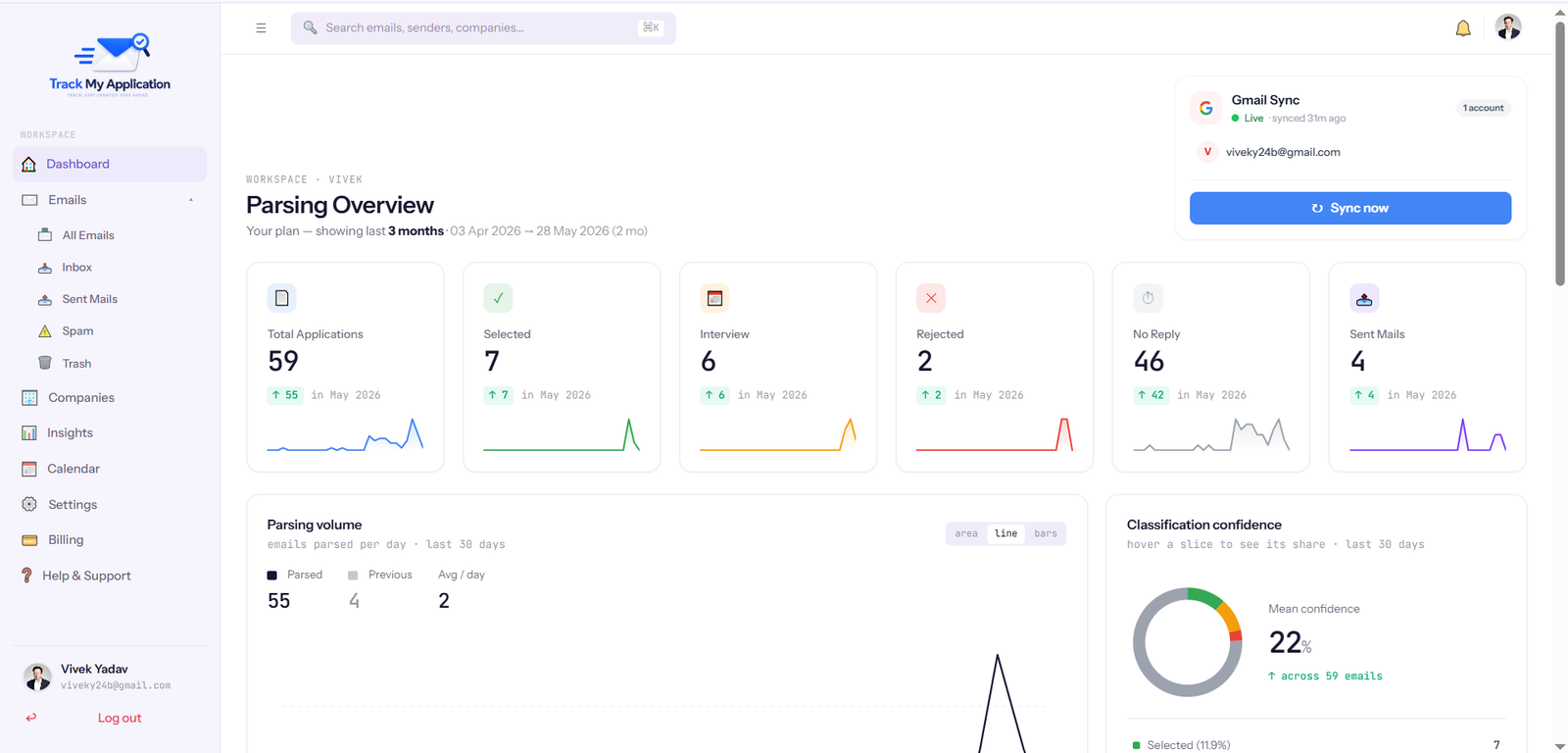
Task: Click the Interview calendar card icon
Action: (714, 298)
